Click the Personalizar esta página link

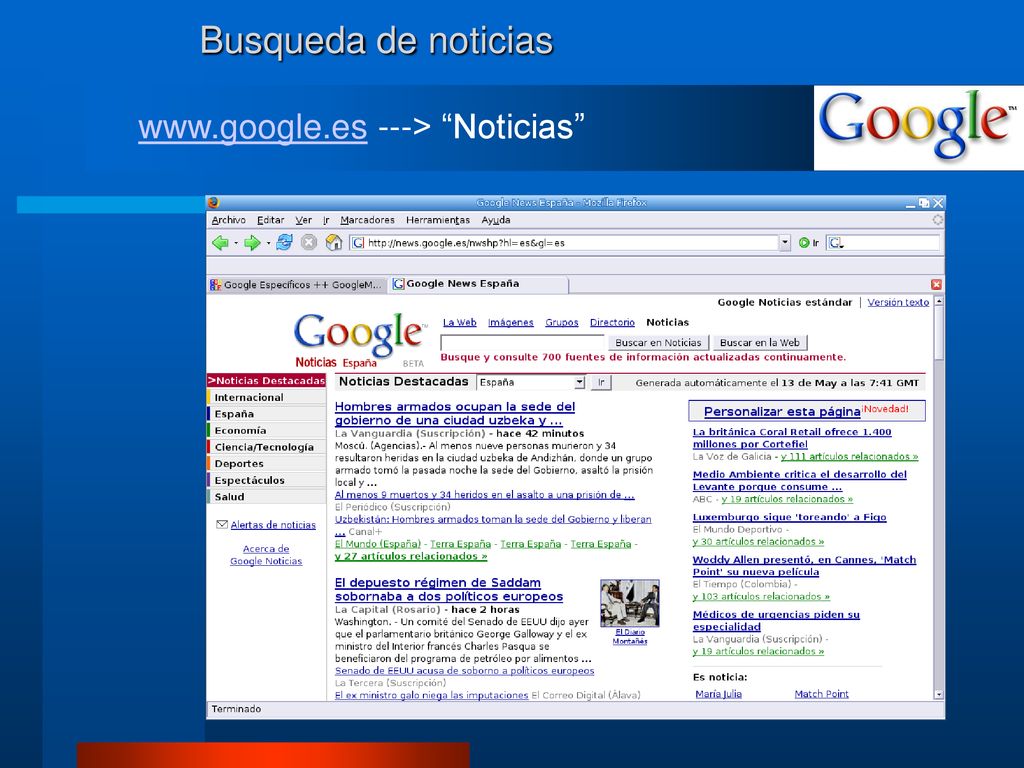(x=782, y=411)
